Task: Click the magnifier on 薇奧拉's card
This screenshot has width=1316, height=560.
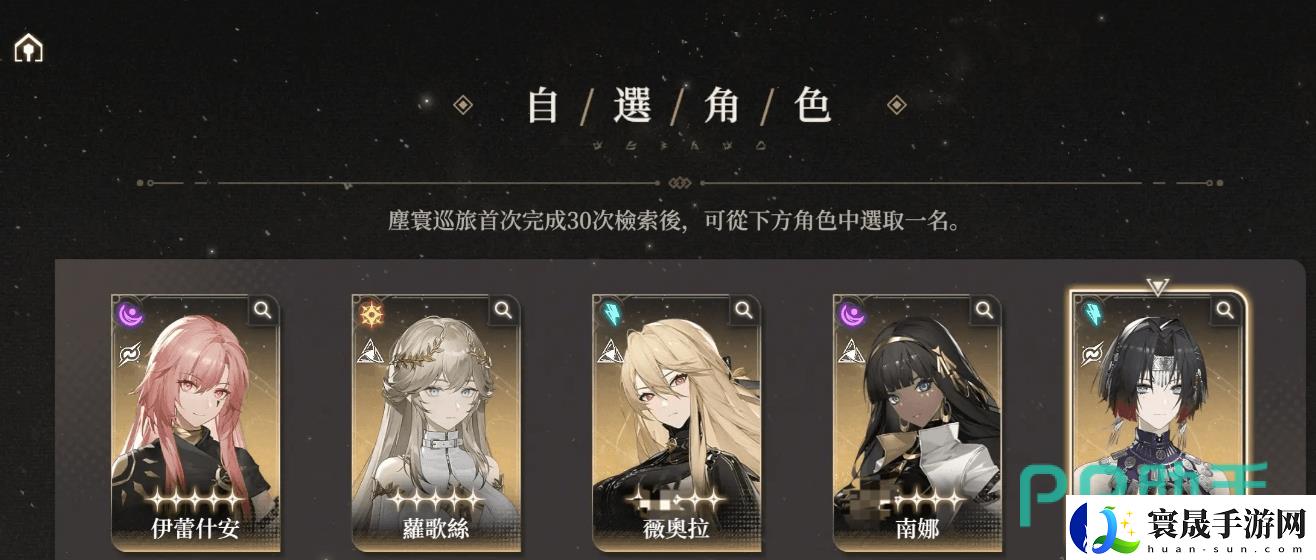Action: [744, 310]
